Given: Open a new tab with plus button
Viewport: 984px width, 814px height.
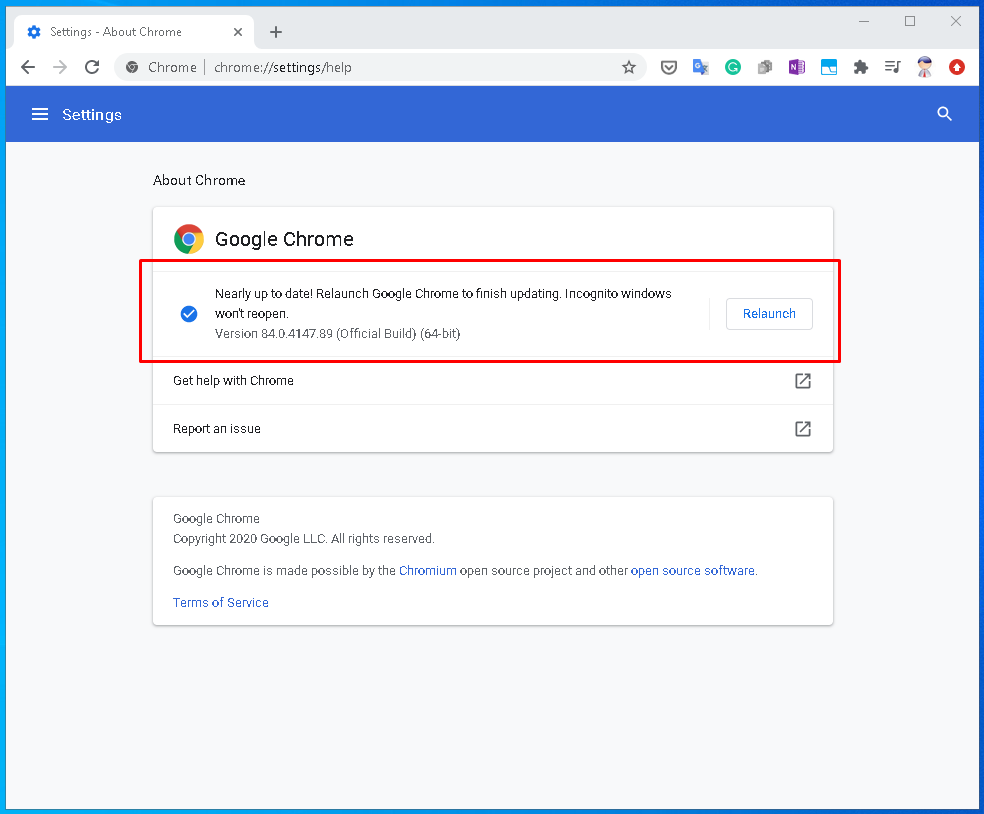Looking at the screenshot, I should coord(275,32).
